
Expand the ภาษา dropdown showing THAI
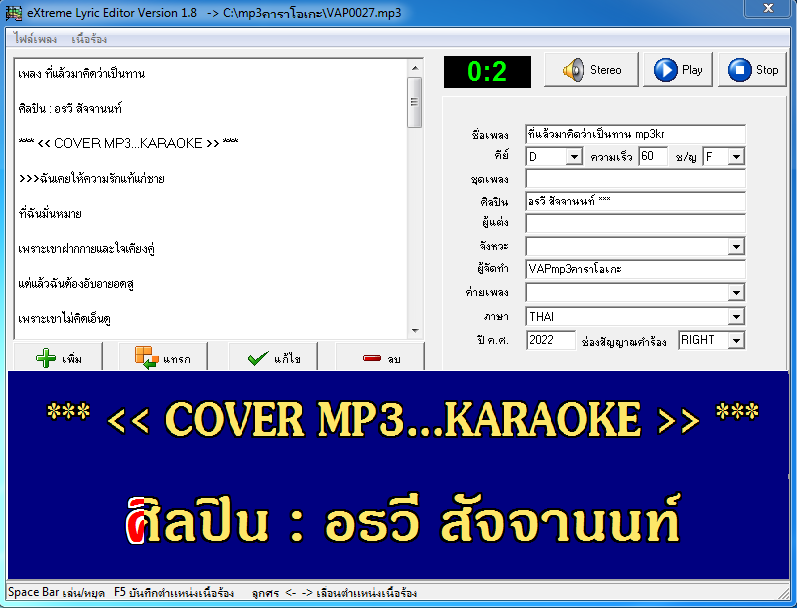coord(736,316)
